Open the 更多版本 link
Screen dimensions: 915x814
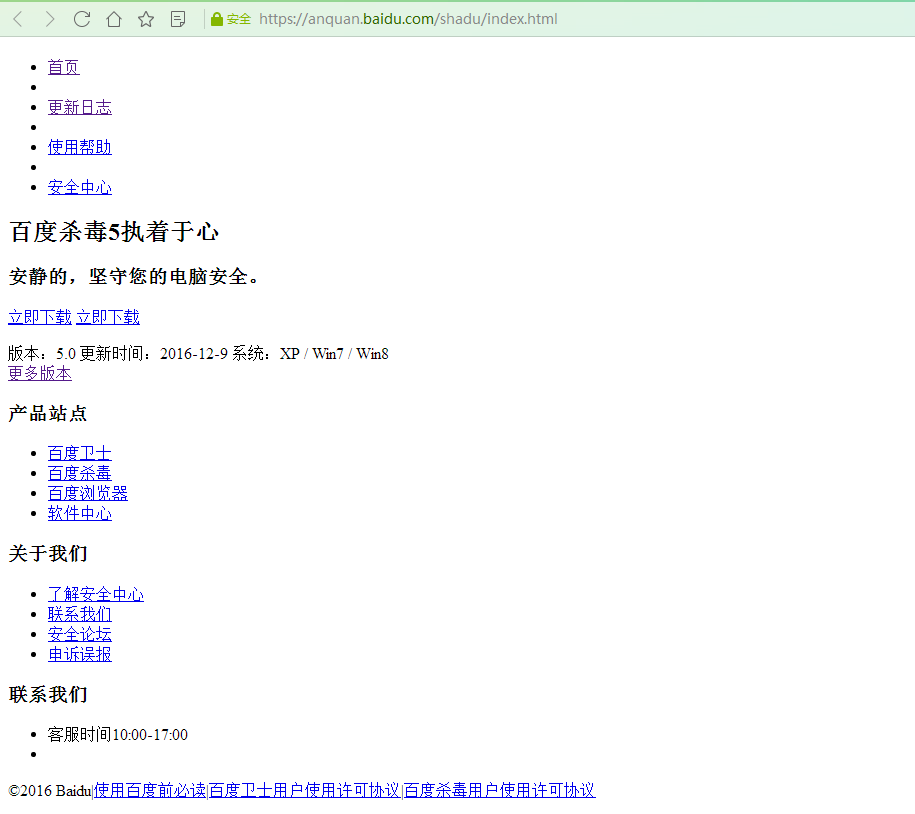tap(40, 373)
